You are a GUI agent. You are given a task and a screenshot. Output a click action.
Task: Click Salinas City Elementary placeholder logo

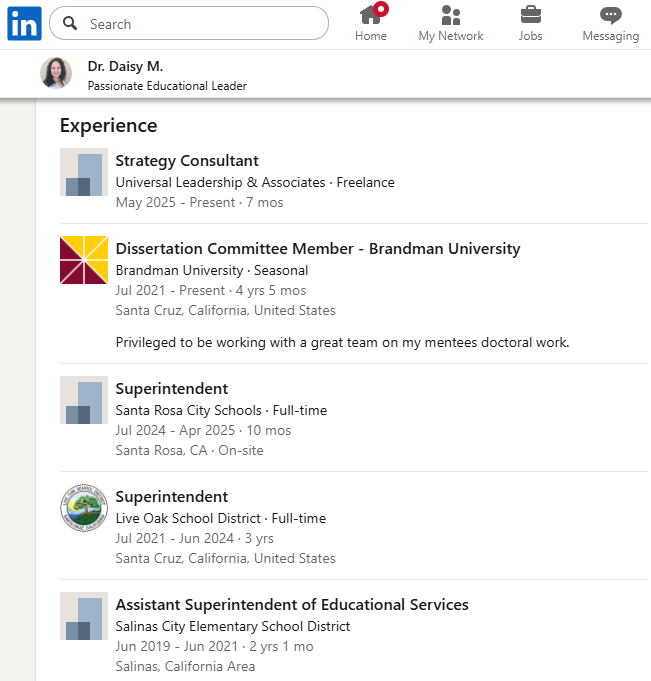[x=84, y=616]
